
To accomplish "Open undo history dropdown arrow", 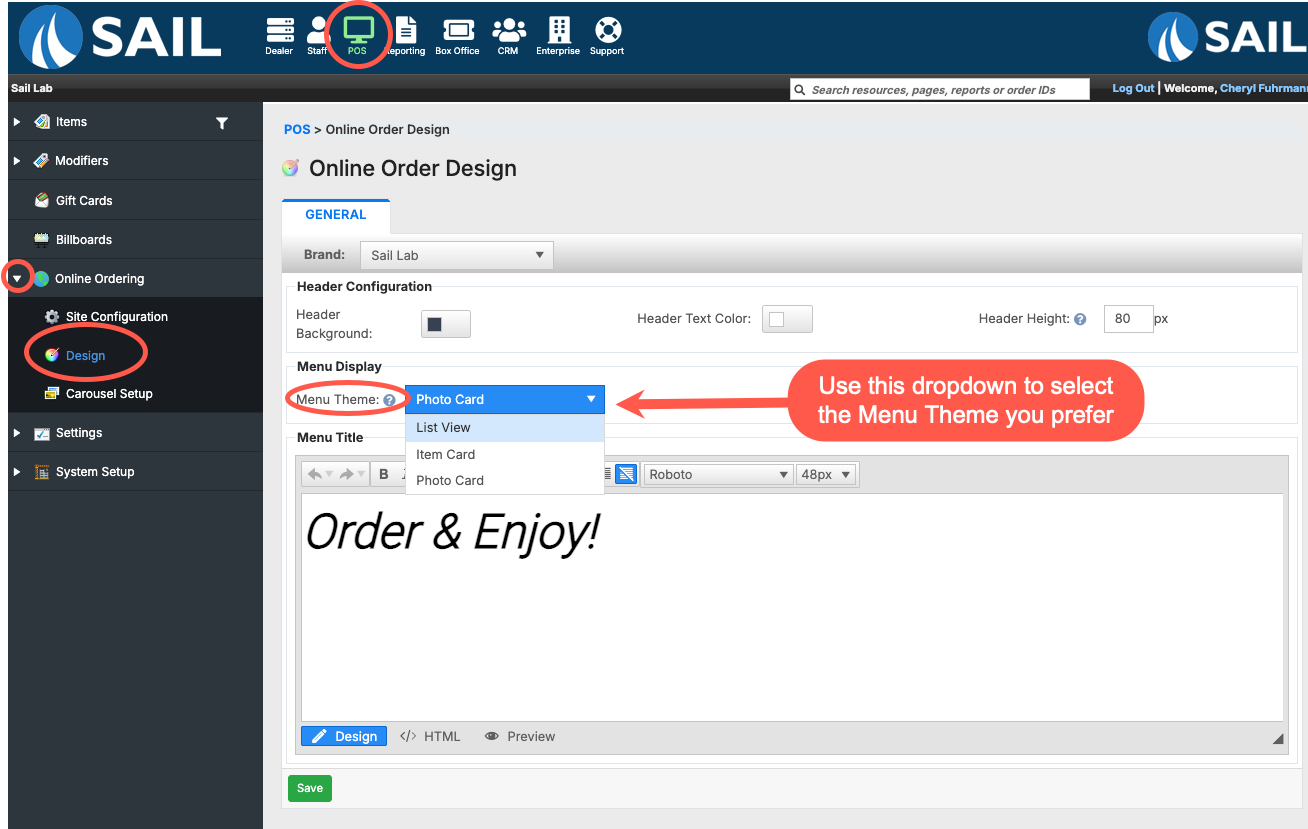I will point(328,474).
